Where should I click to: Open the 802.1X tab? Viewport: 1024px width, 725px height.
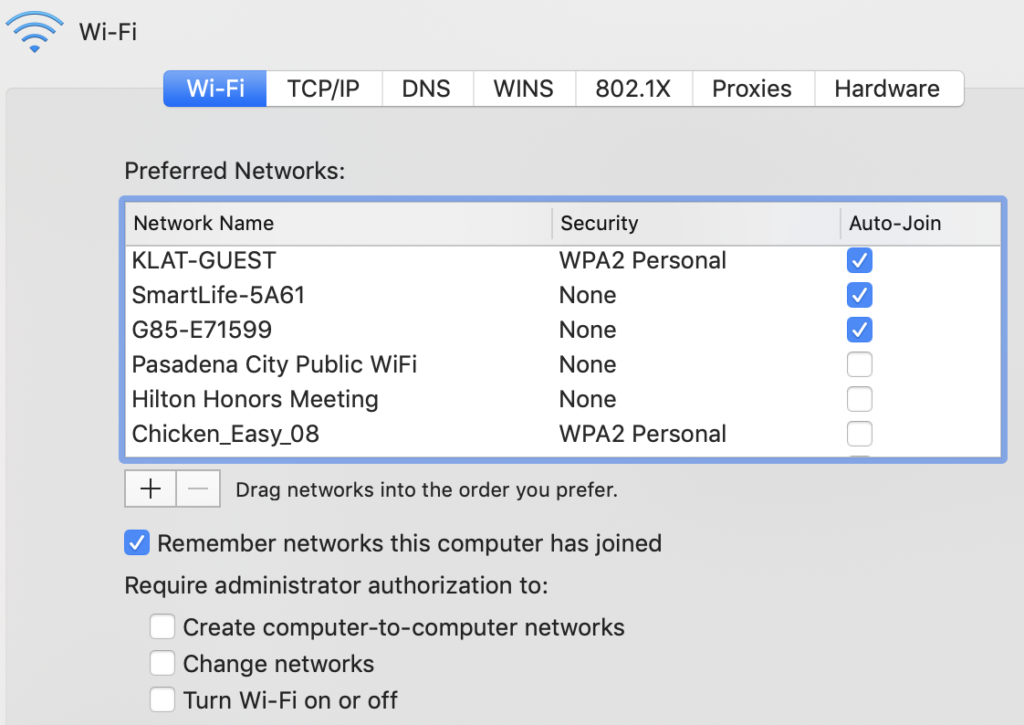click(634, 89)
